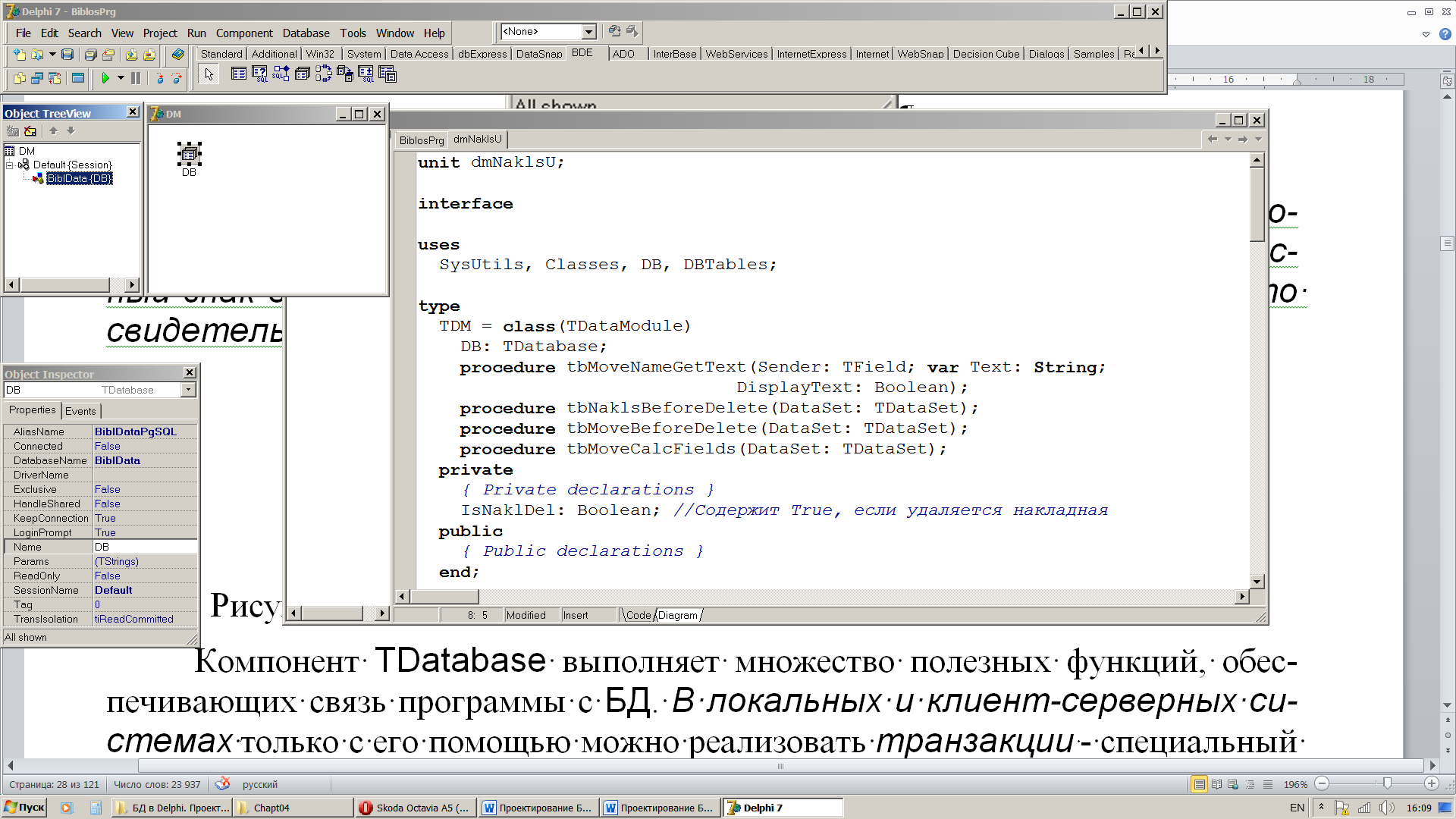The width and height of the screenshot is (1456, 819).
Task: Click the code editor vertical scrollbar thumb
Action: coord(1257,203)
